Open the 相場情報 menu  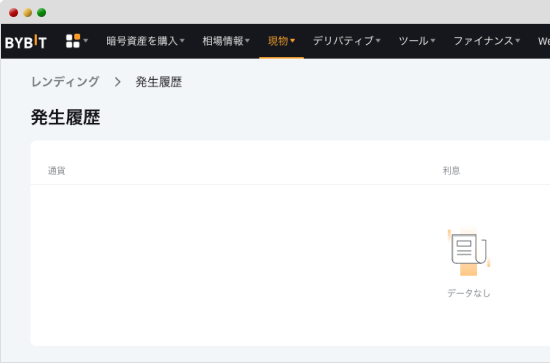pos(226,41)
